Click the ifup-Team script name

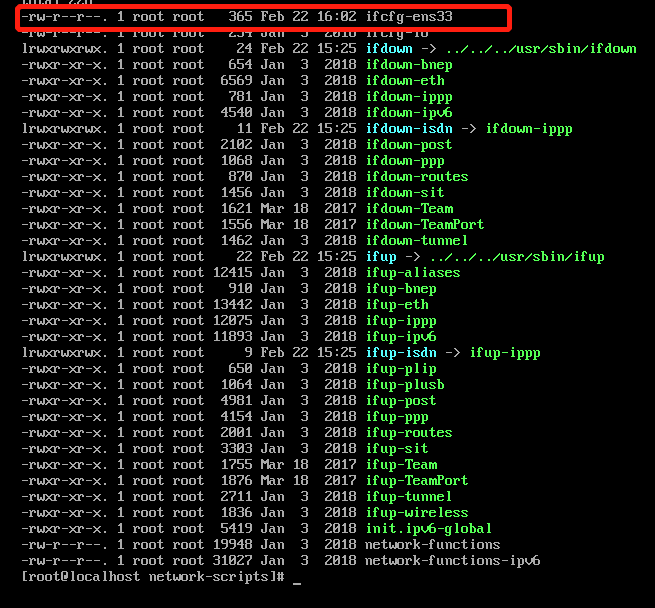click(401, 465)
